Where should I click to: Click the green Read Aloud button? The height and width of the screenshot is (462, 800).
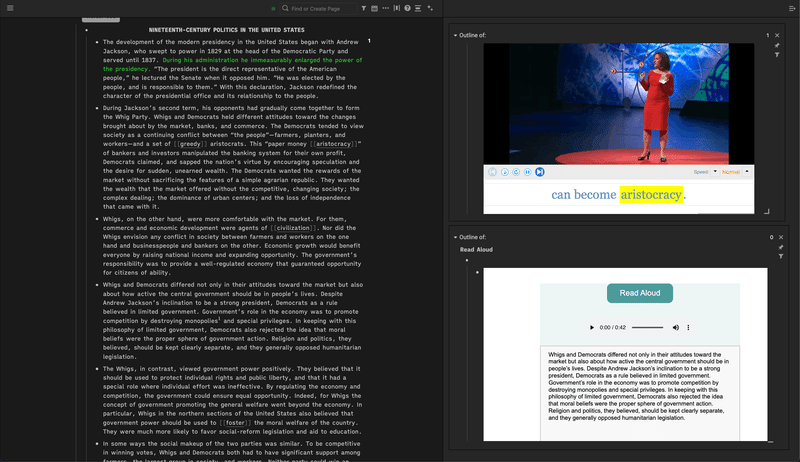[x=640, y=293]
